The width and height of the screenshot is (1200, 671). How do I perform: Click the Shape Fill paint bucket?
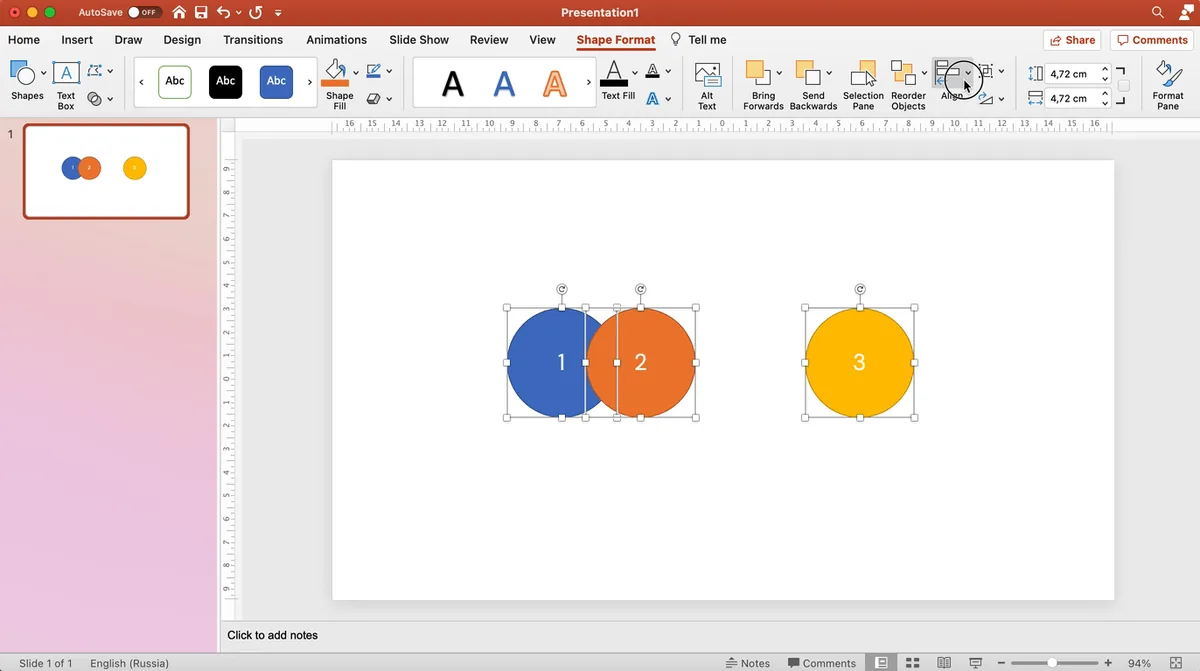pos(335,74)
